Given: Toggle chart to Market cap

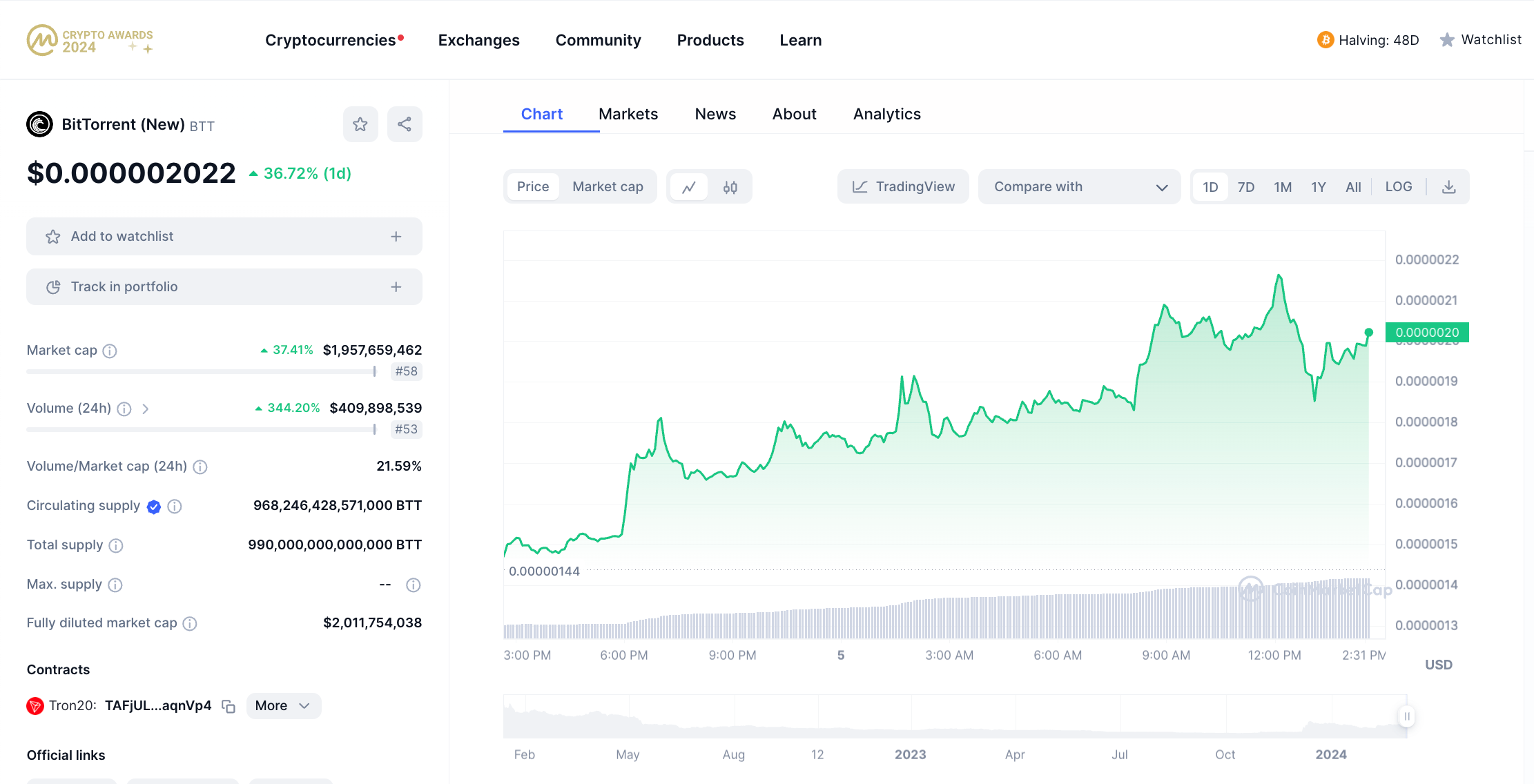Looking at the screenshot, I should pos(608,187).
